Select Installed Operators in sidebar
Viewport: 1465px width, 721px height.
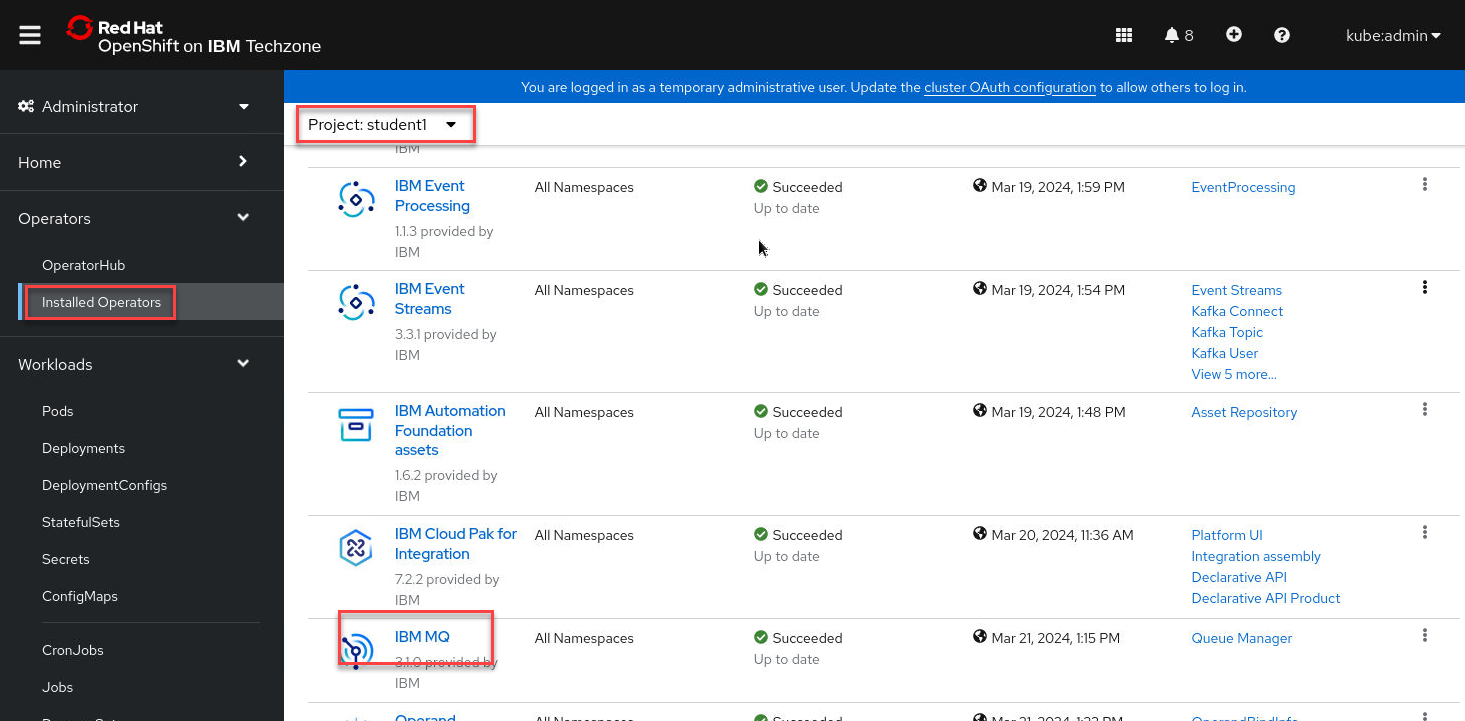(x=101, y=302)
